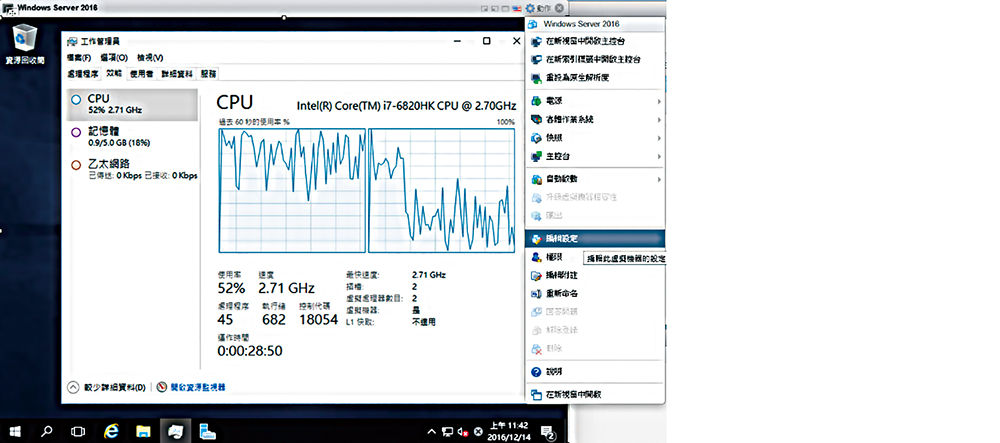Click the Intel Core i7-6820HK CPU label
The image size is (1000, 443).
406,105
